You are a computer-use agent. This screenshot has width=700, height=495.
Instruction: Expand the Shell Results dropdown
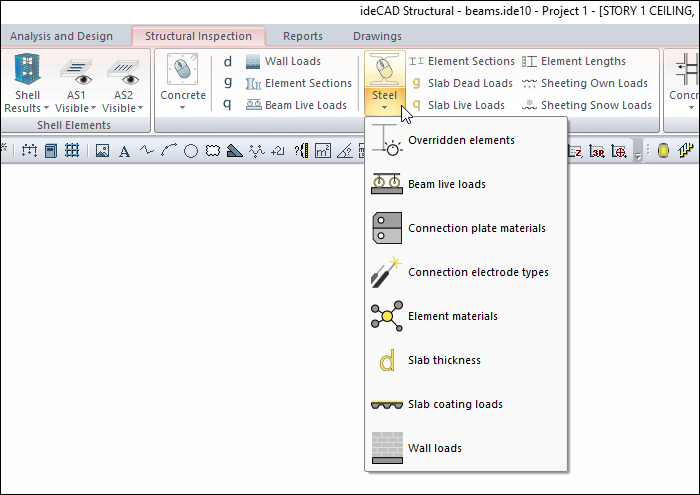pos(28,83)
